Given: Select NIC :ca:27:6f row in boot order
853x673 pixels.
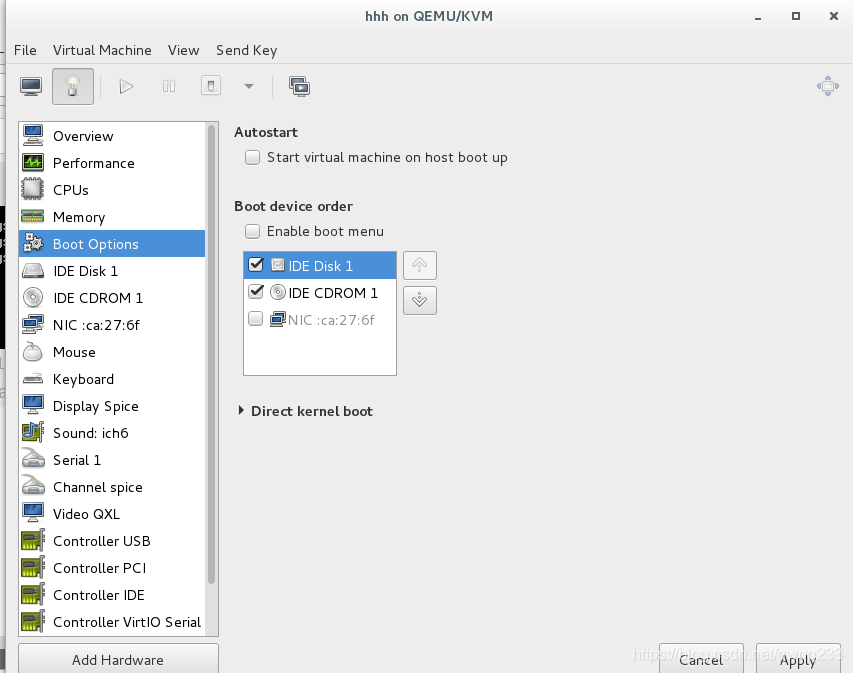Looking at the screenshot, I should tap(320, 319).
